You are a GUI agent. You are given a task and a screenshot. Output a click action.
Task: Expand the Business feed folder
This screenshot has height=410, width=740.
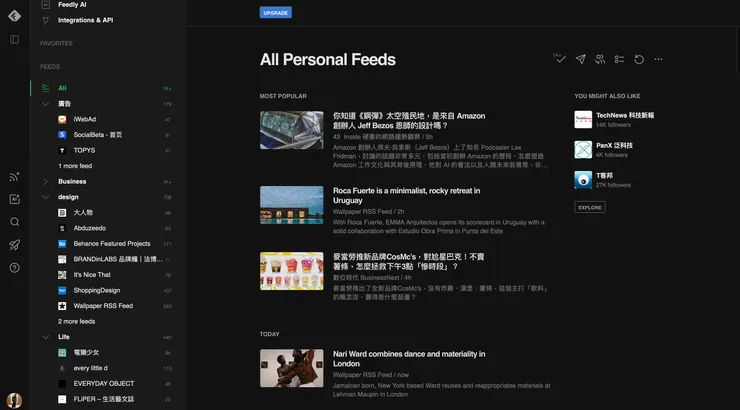click(x=45, y=182)
